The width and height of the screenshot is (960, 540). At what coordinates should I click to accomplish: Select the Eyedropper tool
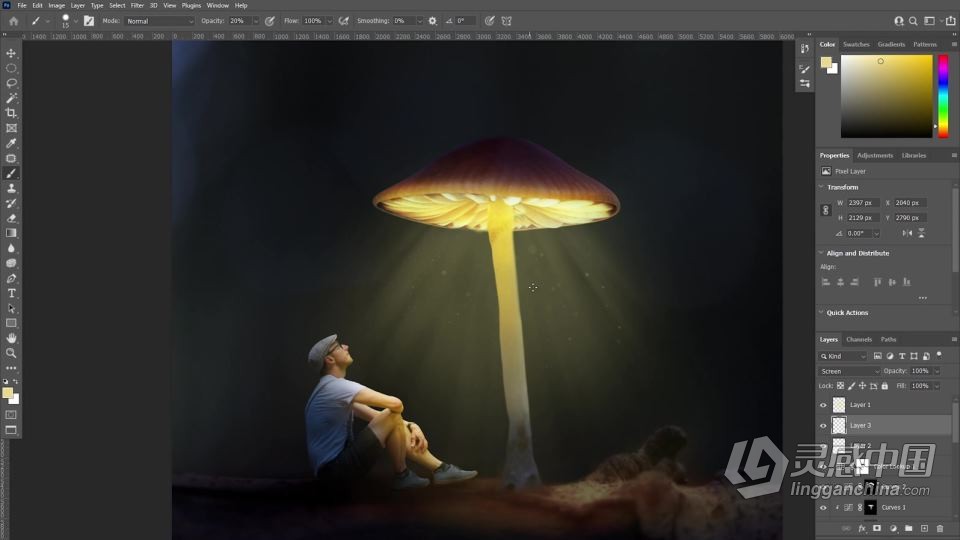pos(11,143)
